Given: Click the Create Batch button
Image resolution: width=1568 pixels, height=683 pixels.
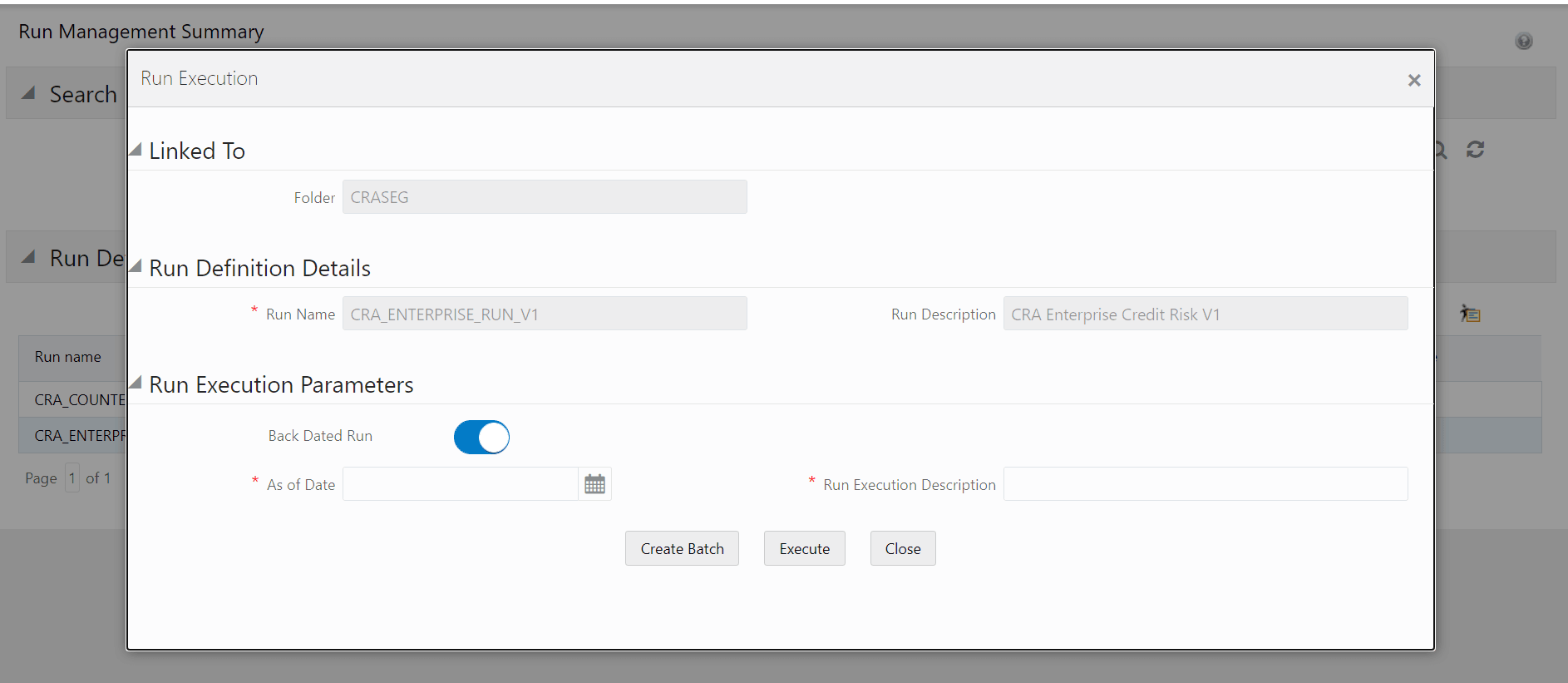Looking at the screenshot, I should click(x=682, y=548).
